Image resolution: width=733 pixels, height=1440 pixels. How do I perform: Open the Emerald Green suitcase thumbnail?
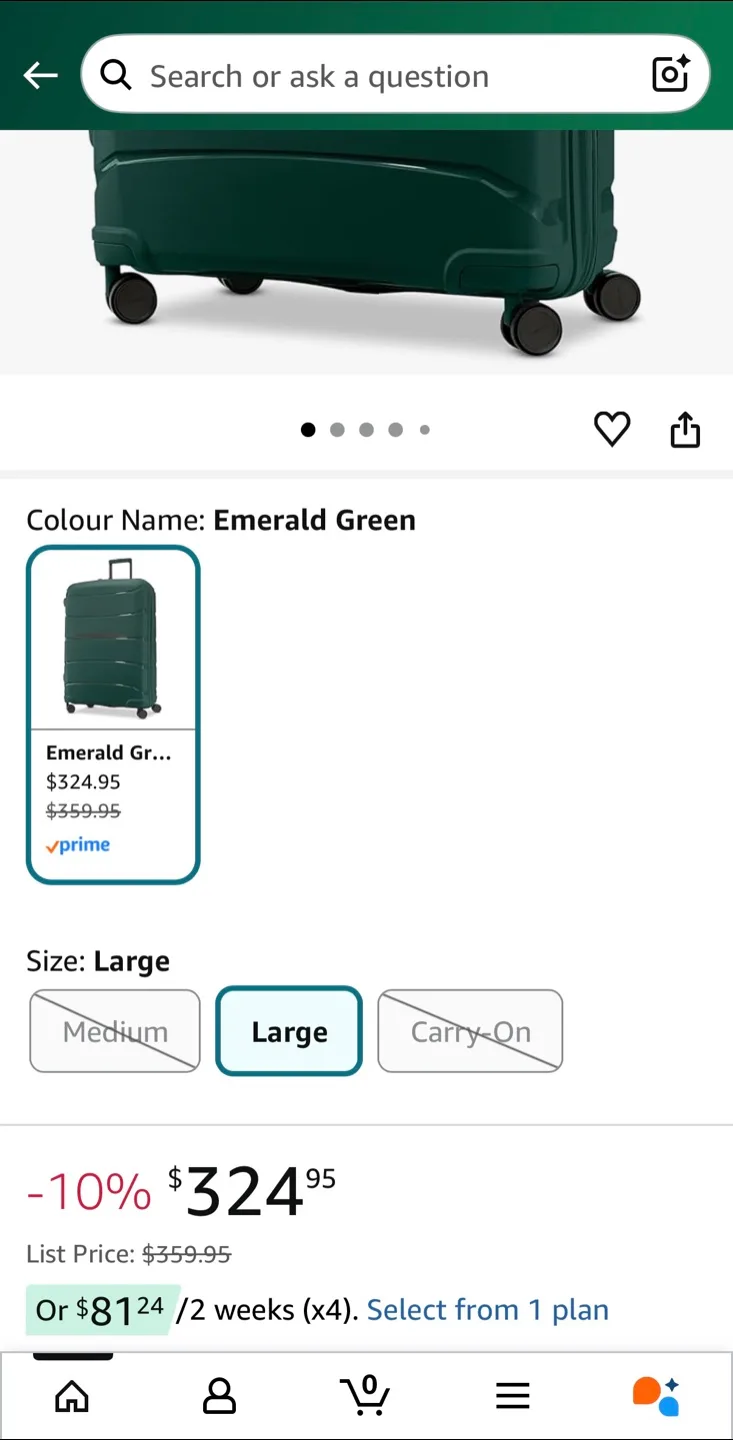tap(113, 638)
